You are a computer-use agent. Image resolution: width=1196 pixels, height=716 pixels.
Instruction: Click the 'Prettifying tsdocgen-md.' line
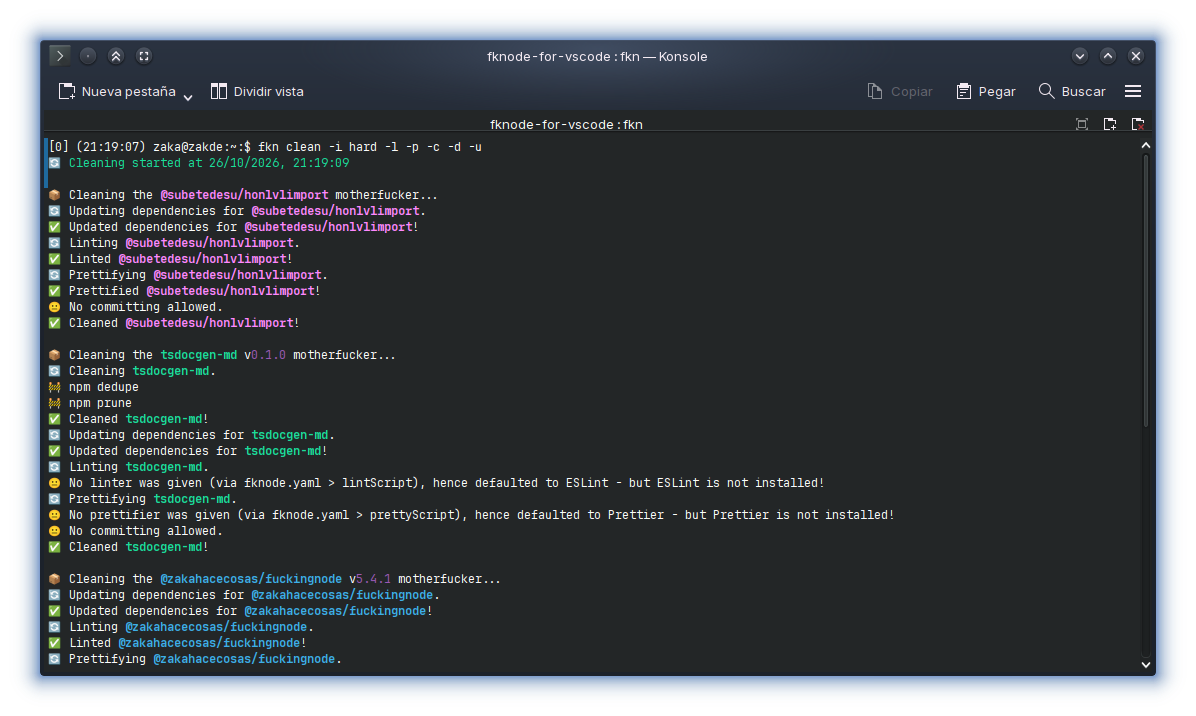(x=153, y=499)
